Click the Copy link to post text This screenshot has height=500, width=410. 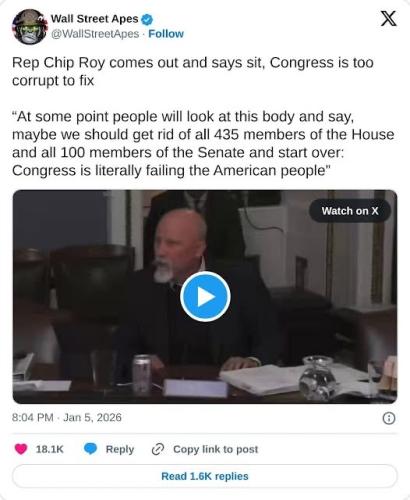pyautogui.click(x=216, y=449)
